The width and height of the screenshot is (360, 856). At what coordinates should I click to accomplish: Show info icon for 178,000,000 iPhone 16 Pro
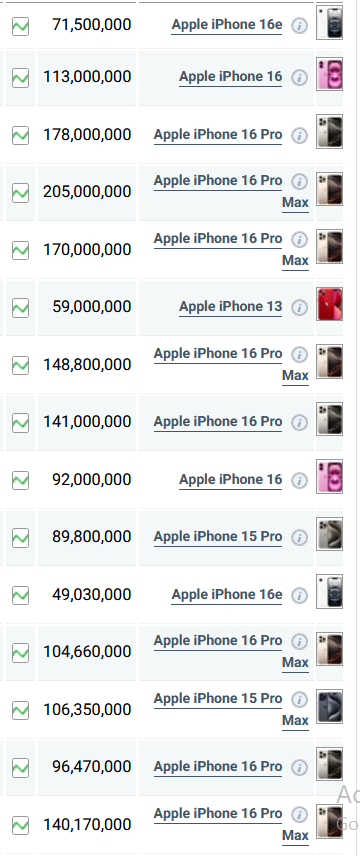click(299, 135)
